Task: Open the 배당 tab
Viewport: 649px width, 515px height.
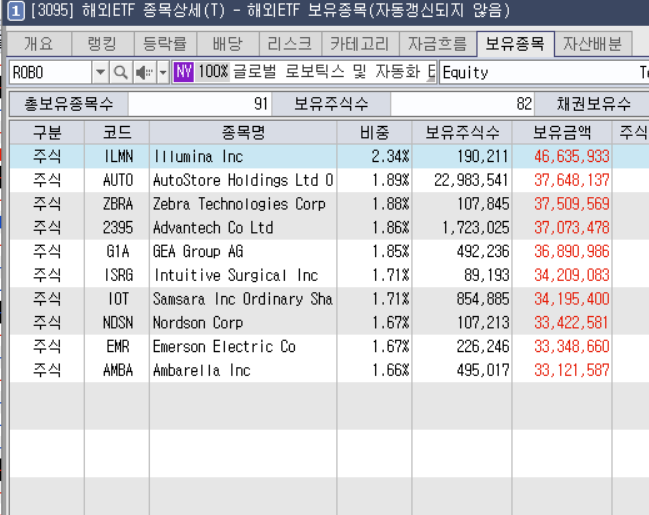Action: (x=228, y=43)
